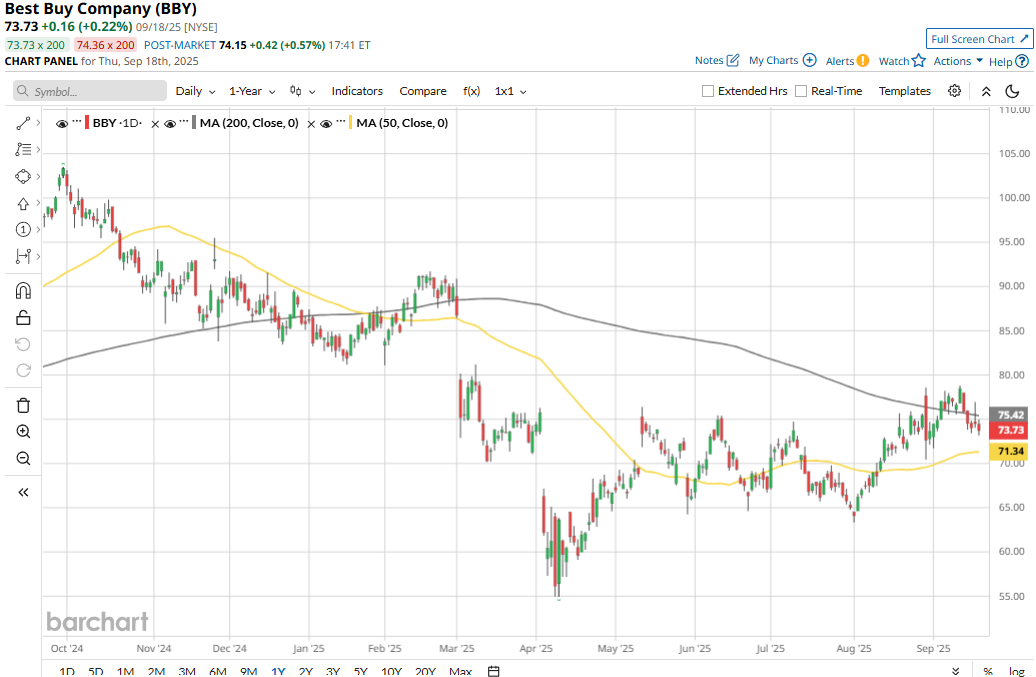
Task: Select the numbered circle marker tool
Action: coord(23,229)
